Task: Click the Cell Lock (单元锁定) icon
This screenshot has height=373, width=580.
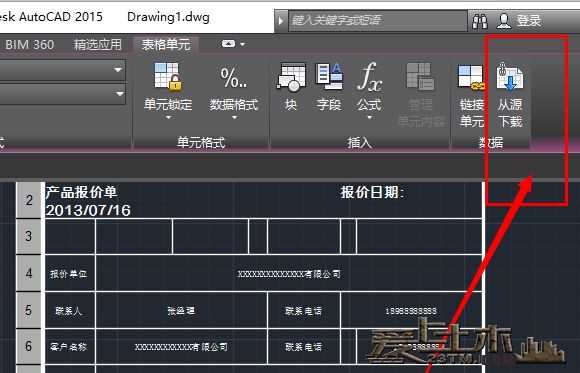Action: pyautogui.click(x=168, y=77)
